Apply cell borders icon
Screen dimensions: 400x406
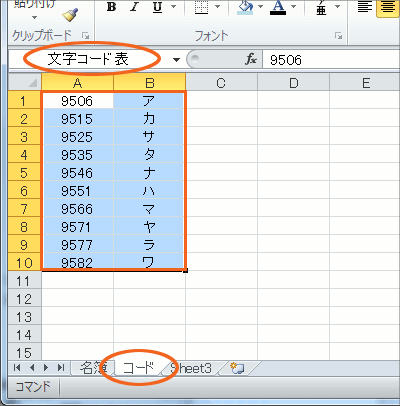point(201,7)
